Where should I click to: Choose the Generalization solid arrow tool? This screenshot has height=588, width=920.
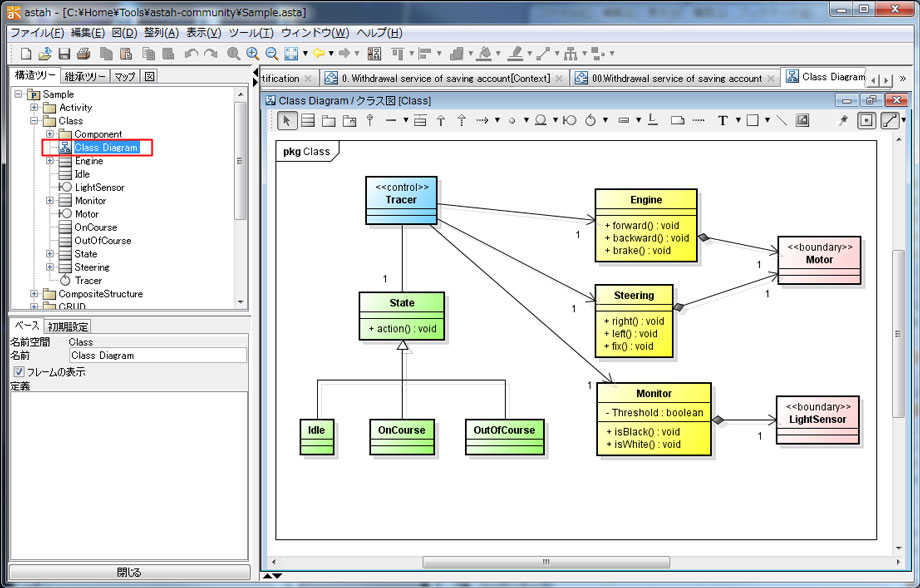(441, 121)
